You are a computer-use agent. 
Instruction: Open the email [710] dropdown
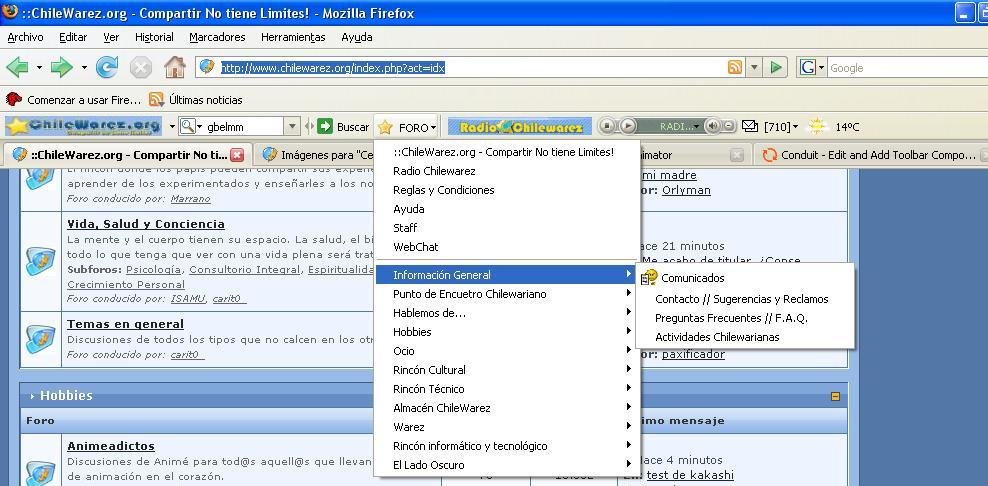781,127
